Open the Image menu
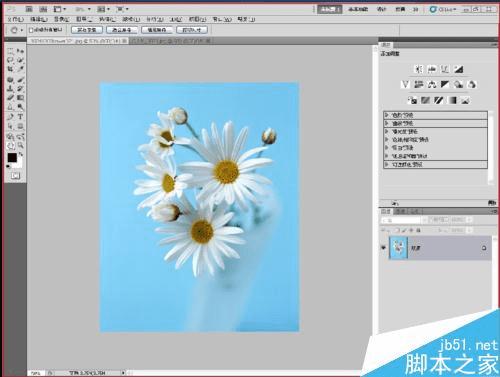Image resolution: width=500 pixels, height=377 pixels. pyautogui.click(x=62, y=19)
